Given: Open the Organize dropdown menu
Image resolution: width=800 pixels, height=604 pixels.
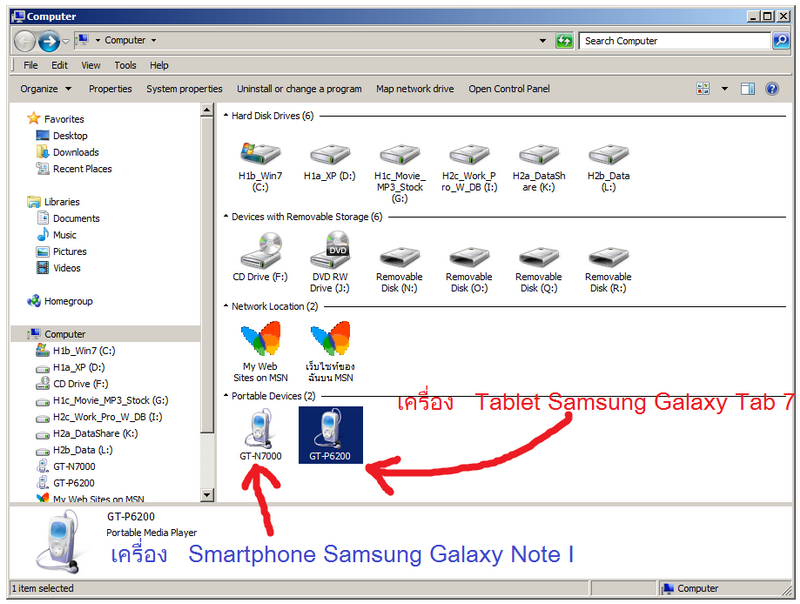Looking at the screenshot, I should pos(45,89).
